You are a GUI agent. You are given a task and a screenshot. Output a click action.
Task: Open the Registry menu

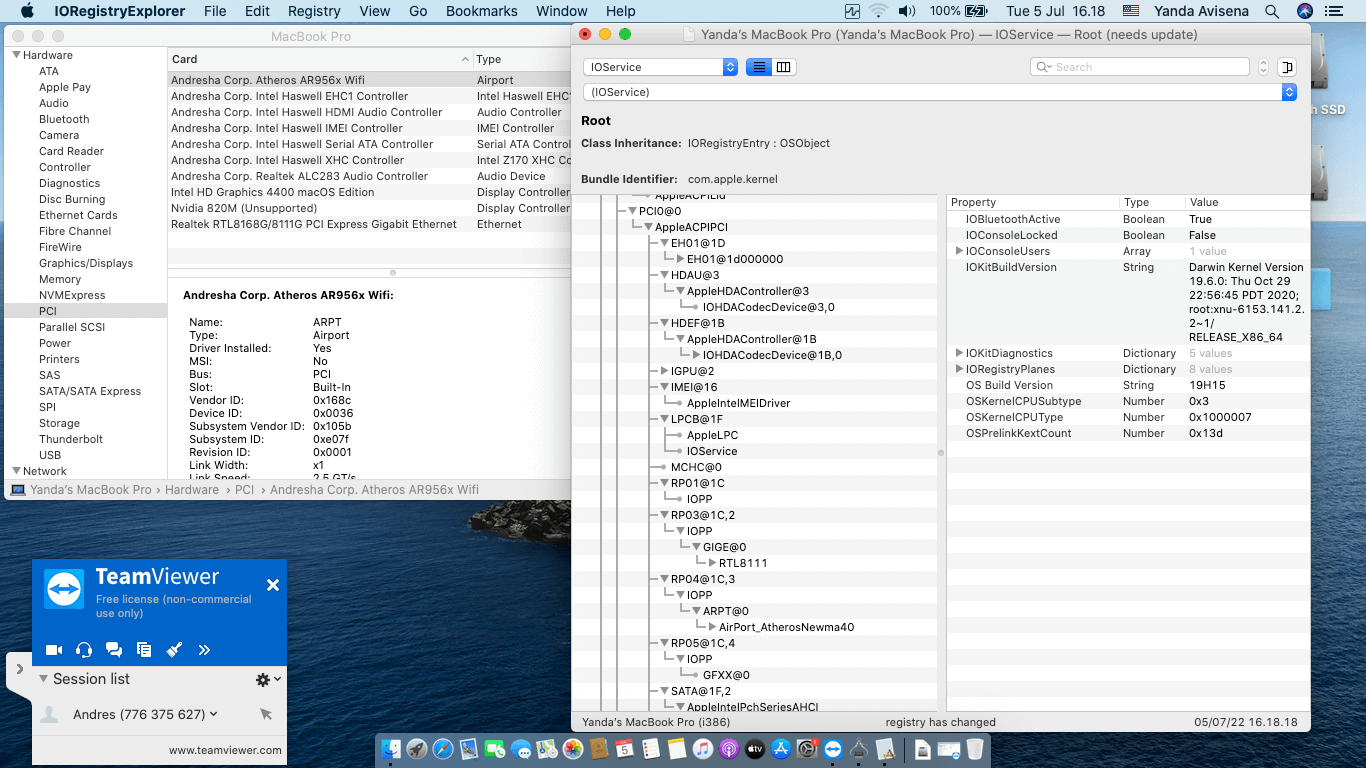coord(314,11)
